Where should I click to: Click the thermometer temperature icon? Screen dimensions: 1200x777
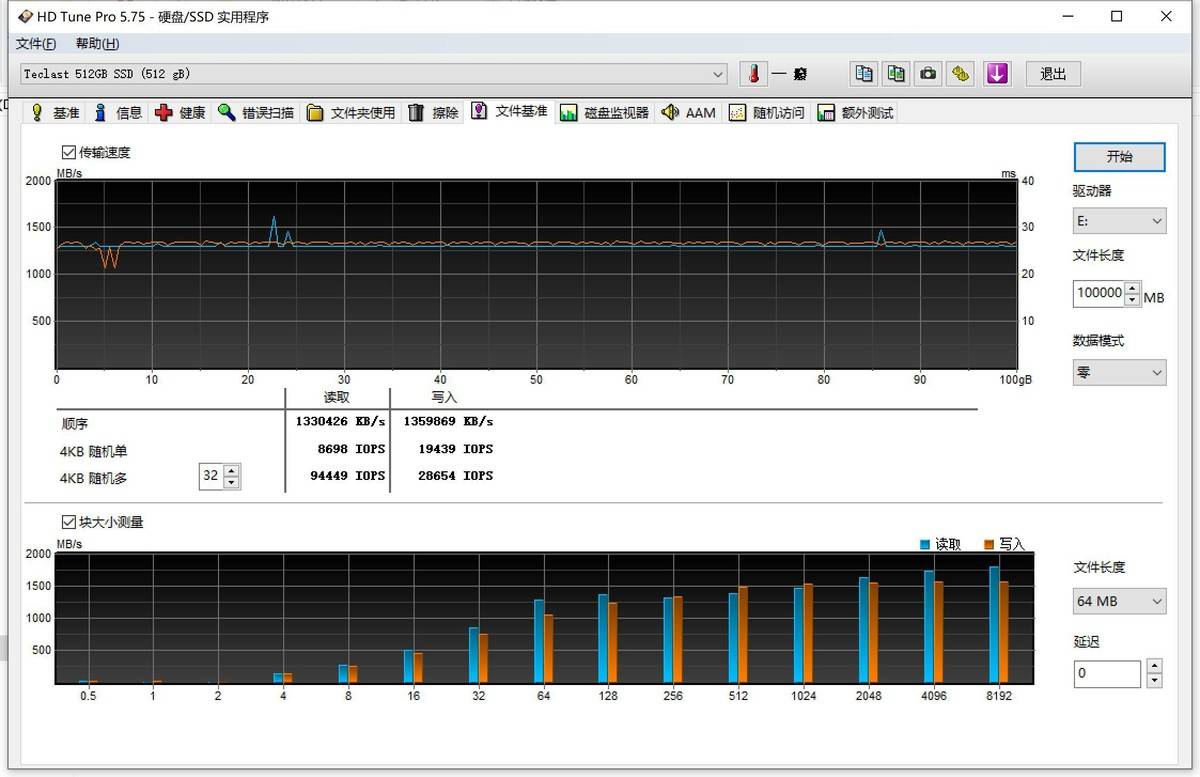(x=754, y=74)
